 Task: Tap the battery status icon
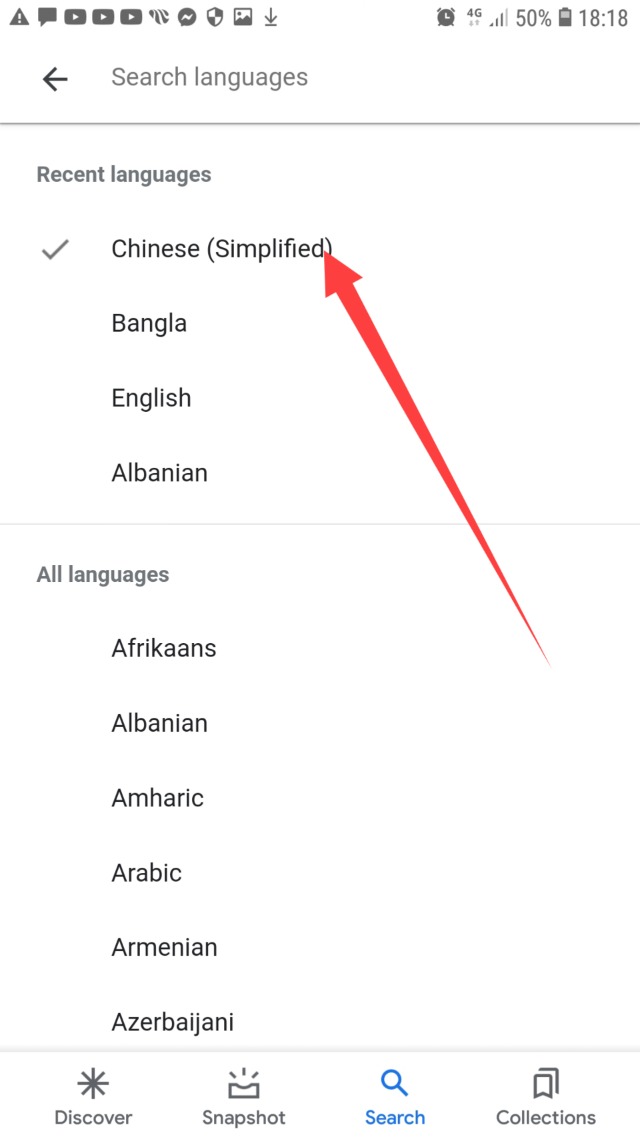(x=565, y=18)
